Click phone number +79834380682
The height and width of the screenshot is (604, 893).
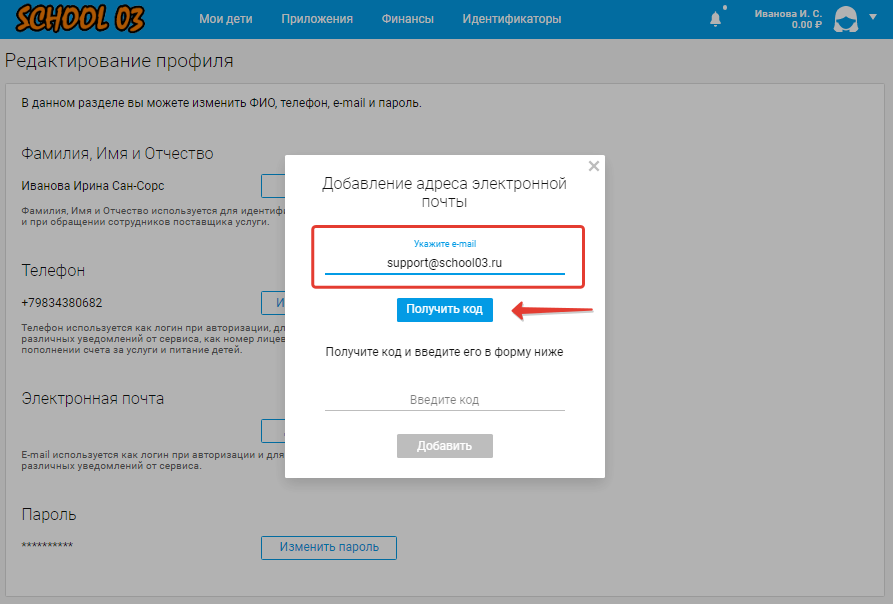62,303
